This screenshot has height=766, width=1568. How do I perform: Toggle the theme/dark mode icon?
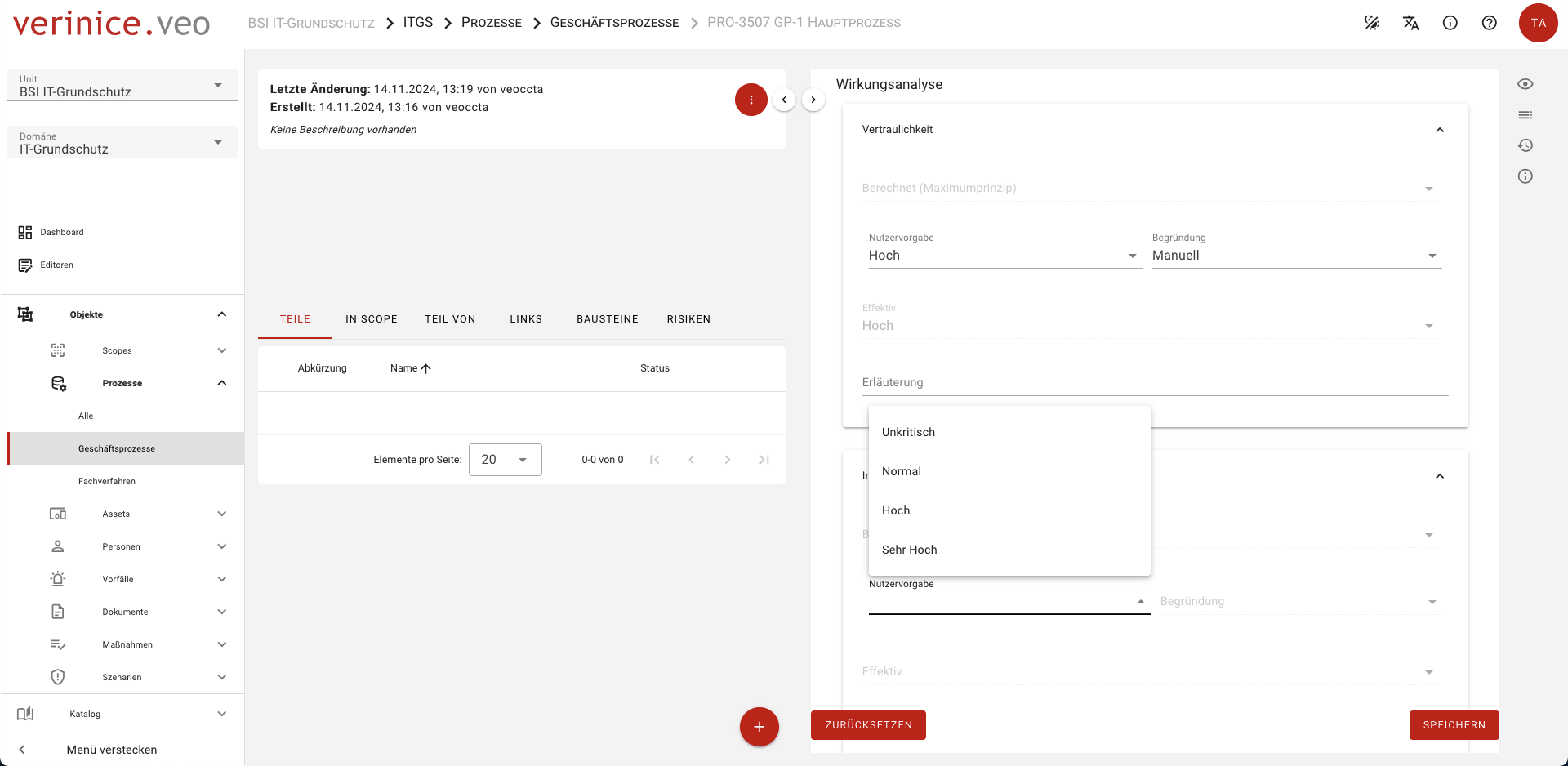click(1371, 23)
